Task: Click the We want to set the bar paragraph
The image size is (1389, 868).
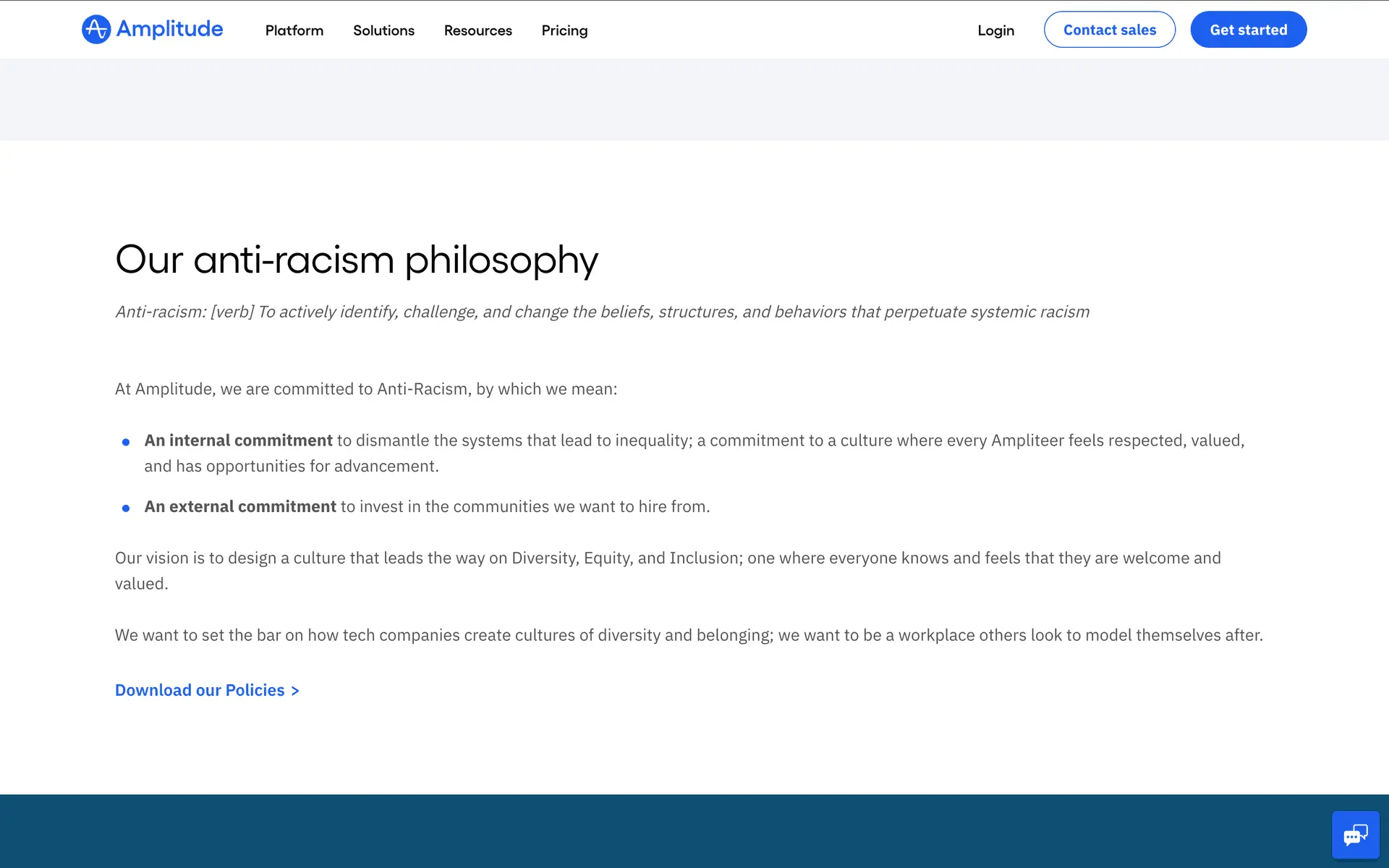Action: point(688,635)
